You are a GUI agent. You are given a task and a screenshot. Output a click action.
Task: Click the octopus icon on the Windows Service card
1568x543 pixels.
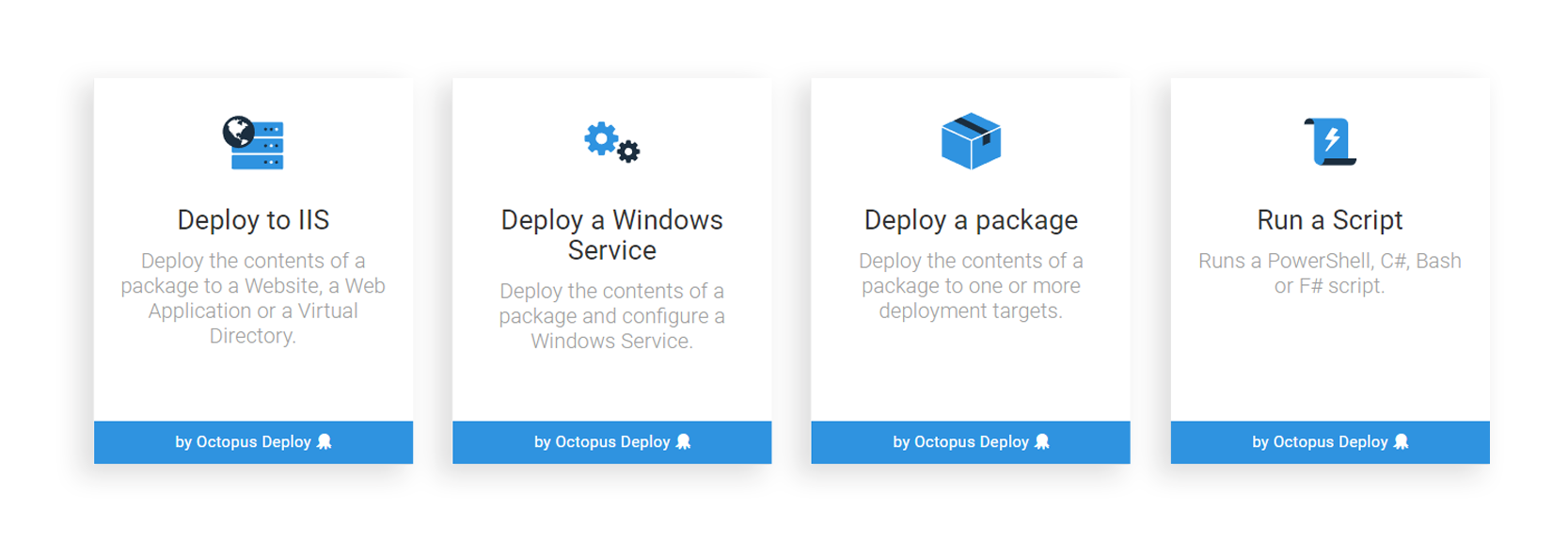684,441
